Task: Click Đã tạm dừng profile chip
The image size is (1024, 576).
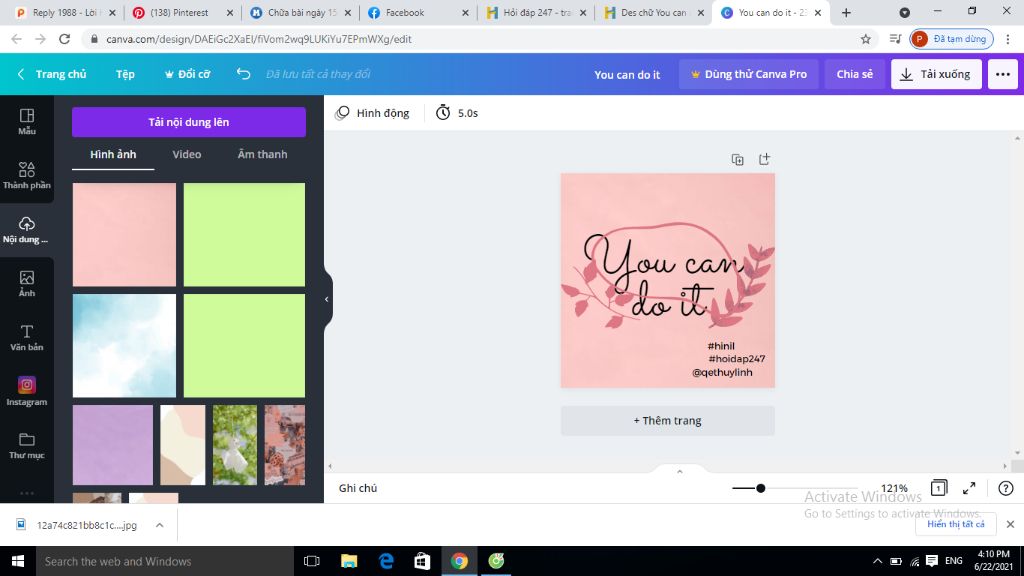Action: click(x=952, y=39)
